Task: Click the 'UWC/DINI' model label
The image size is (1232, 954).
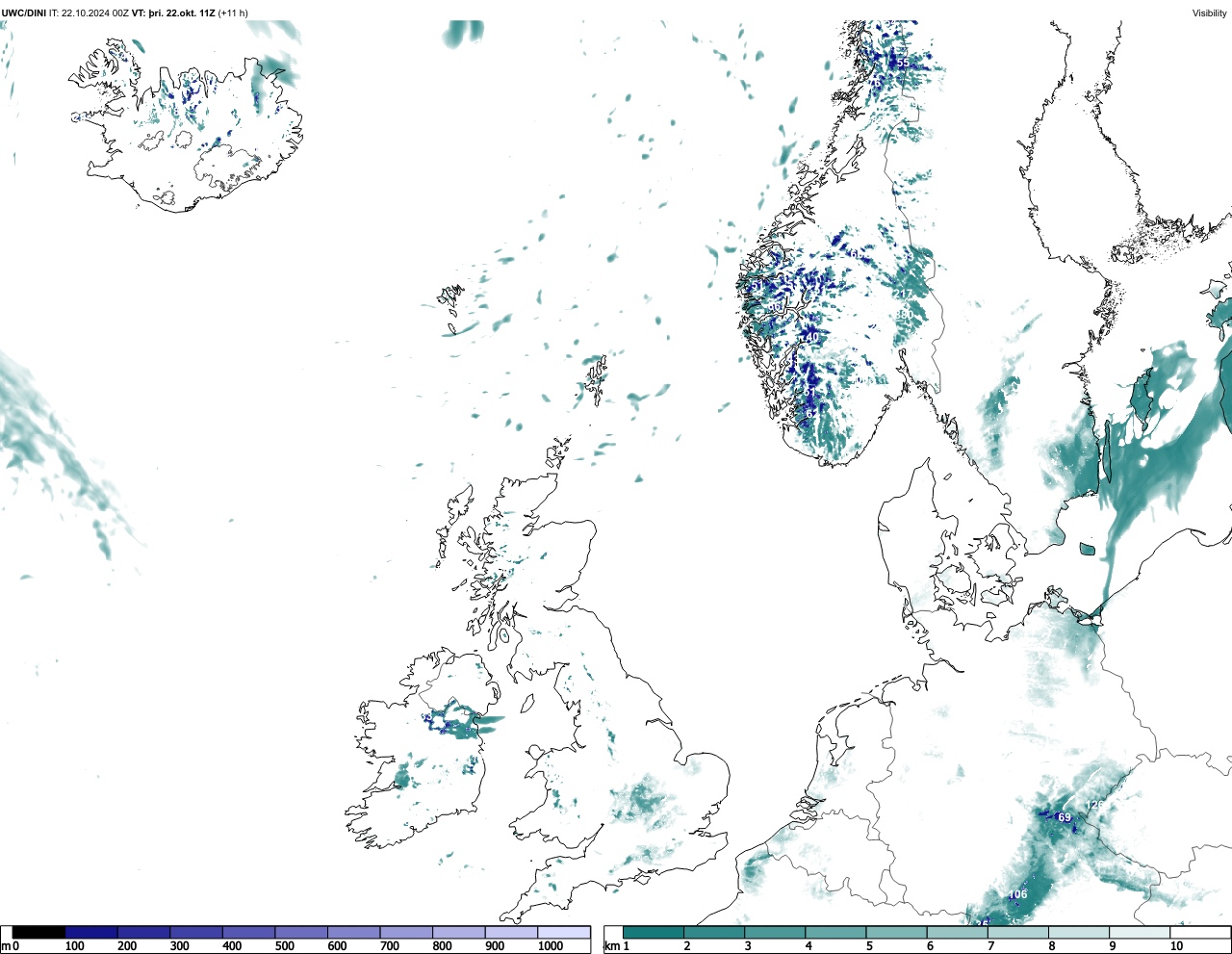Action: coord(24,13)
